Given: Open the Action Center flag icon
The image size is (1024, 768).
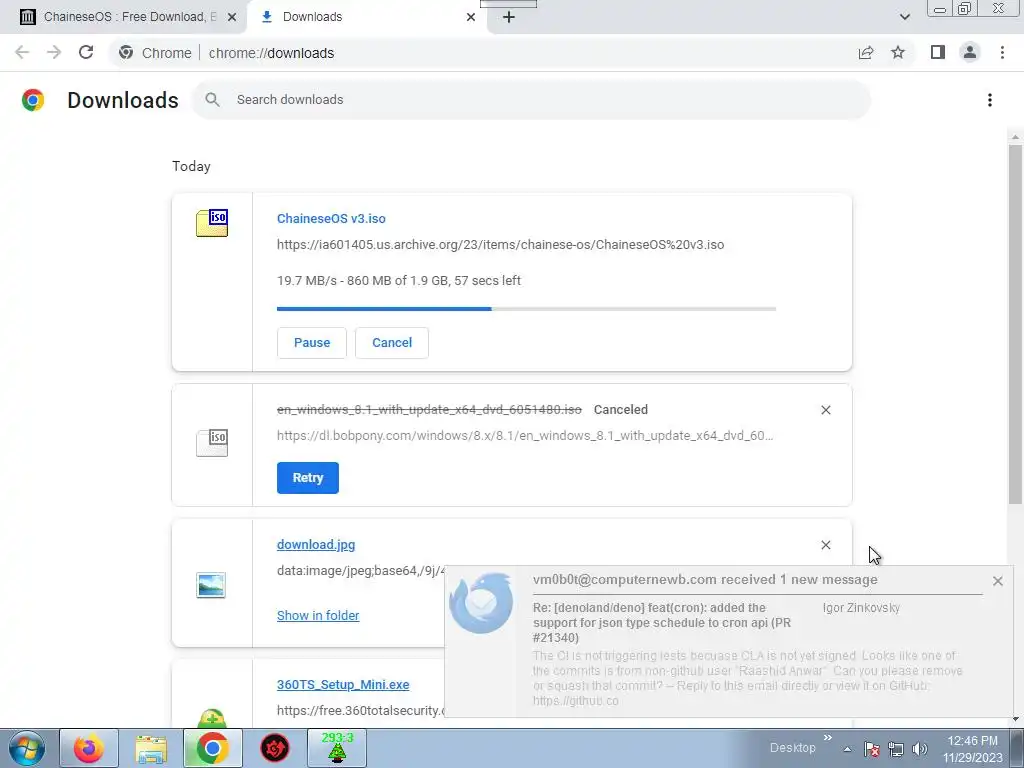Looking at the screenshot, I should [x=871, y=749].
